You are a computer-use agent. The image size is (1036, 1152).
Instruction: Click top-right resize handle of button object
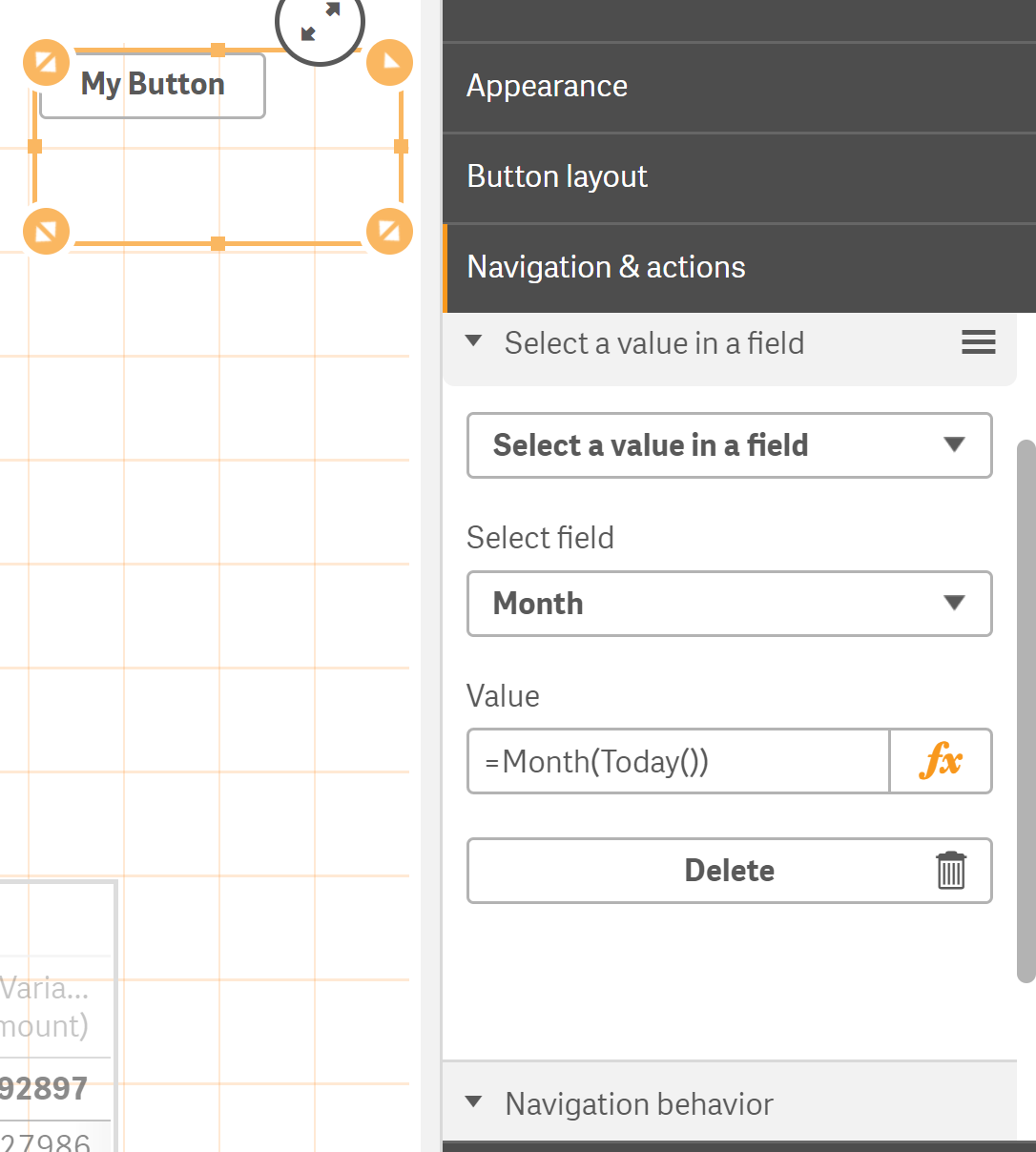click(x=389, y=63)
